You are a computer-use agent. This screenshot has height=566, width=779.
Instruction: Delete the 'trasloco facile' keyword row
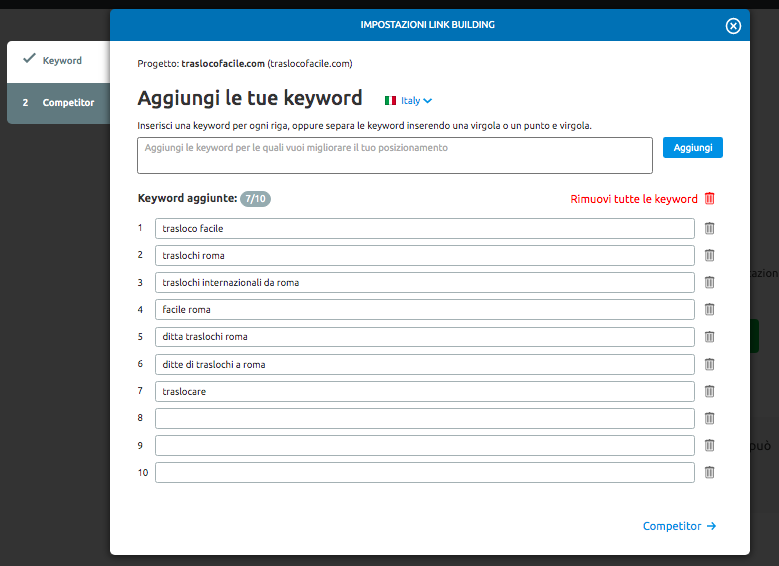(709, 228)
